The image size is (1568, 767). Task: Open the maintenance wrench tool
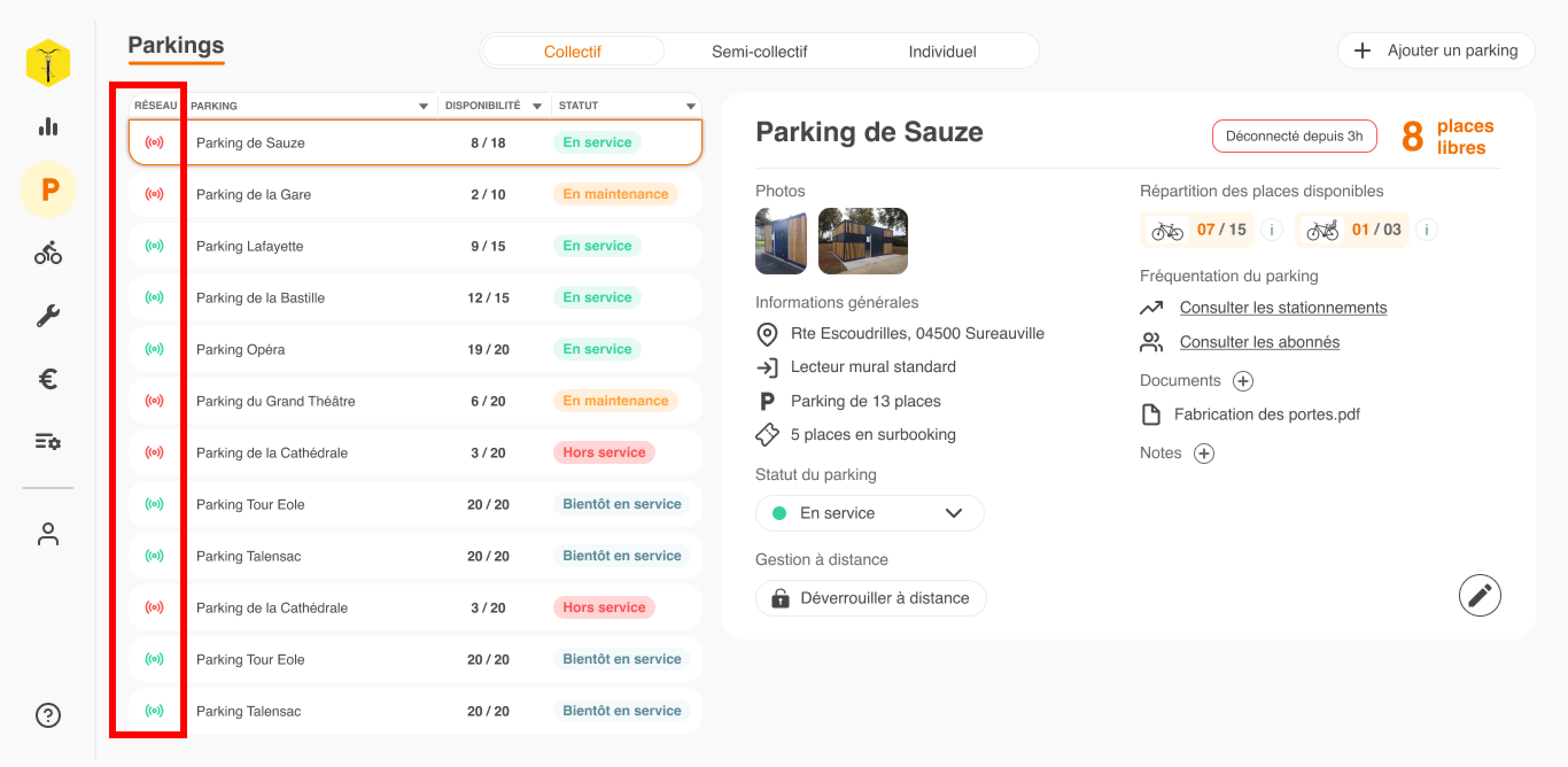(48, 315)
